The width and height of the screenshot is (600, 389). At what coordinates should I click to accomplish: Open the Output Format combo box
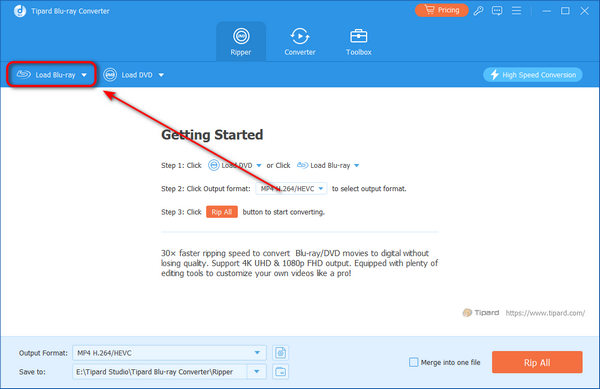coord(169,353)
